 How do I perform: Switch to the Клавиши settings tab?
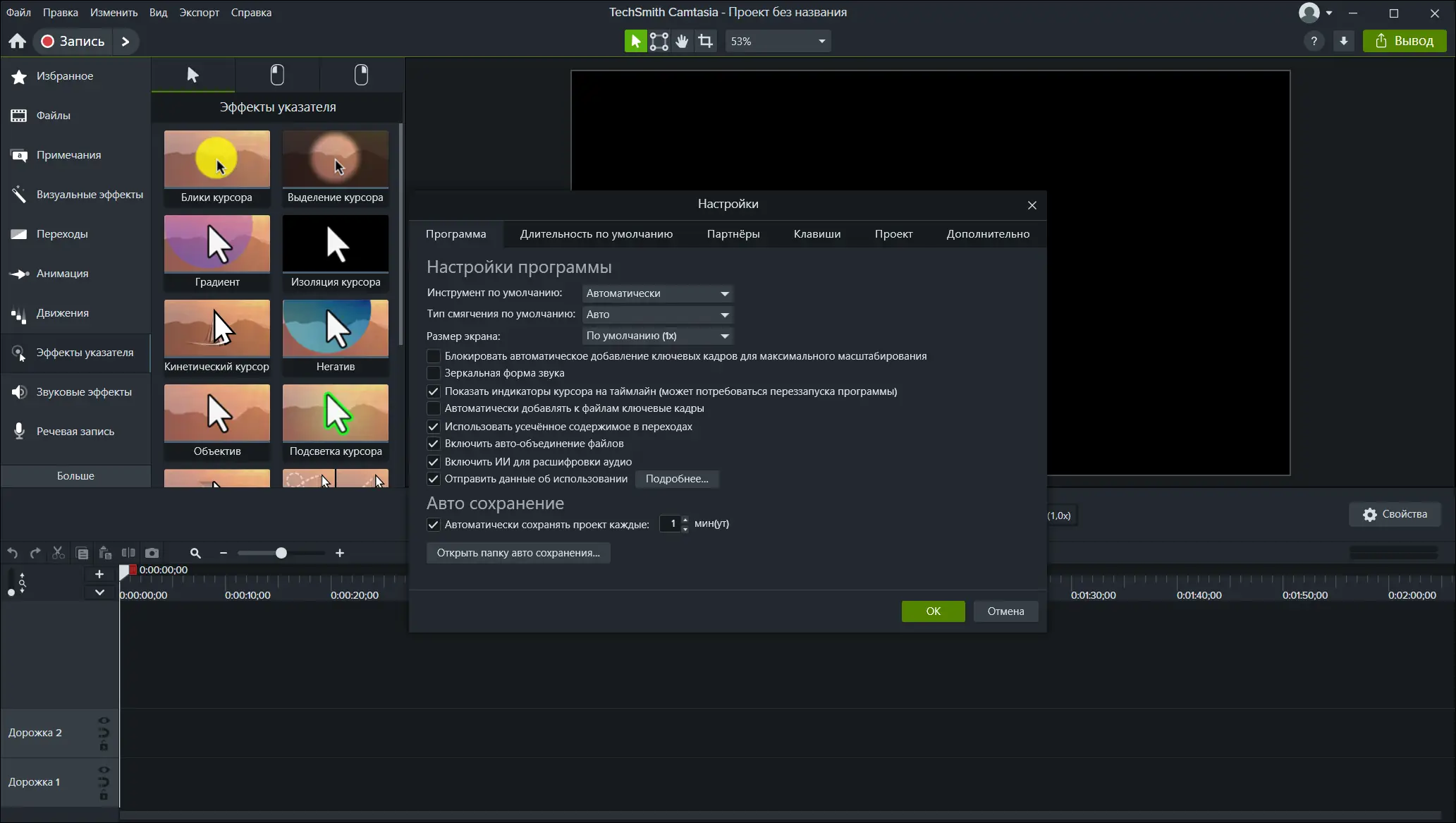[816, 234]
